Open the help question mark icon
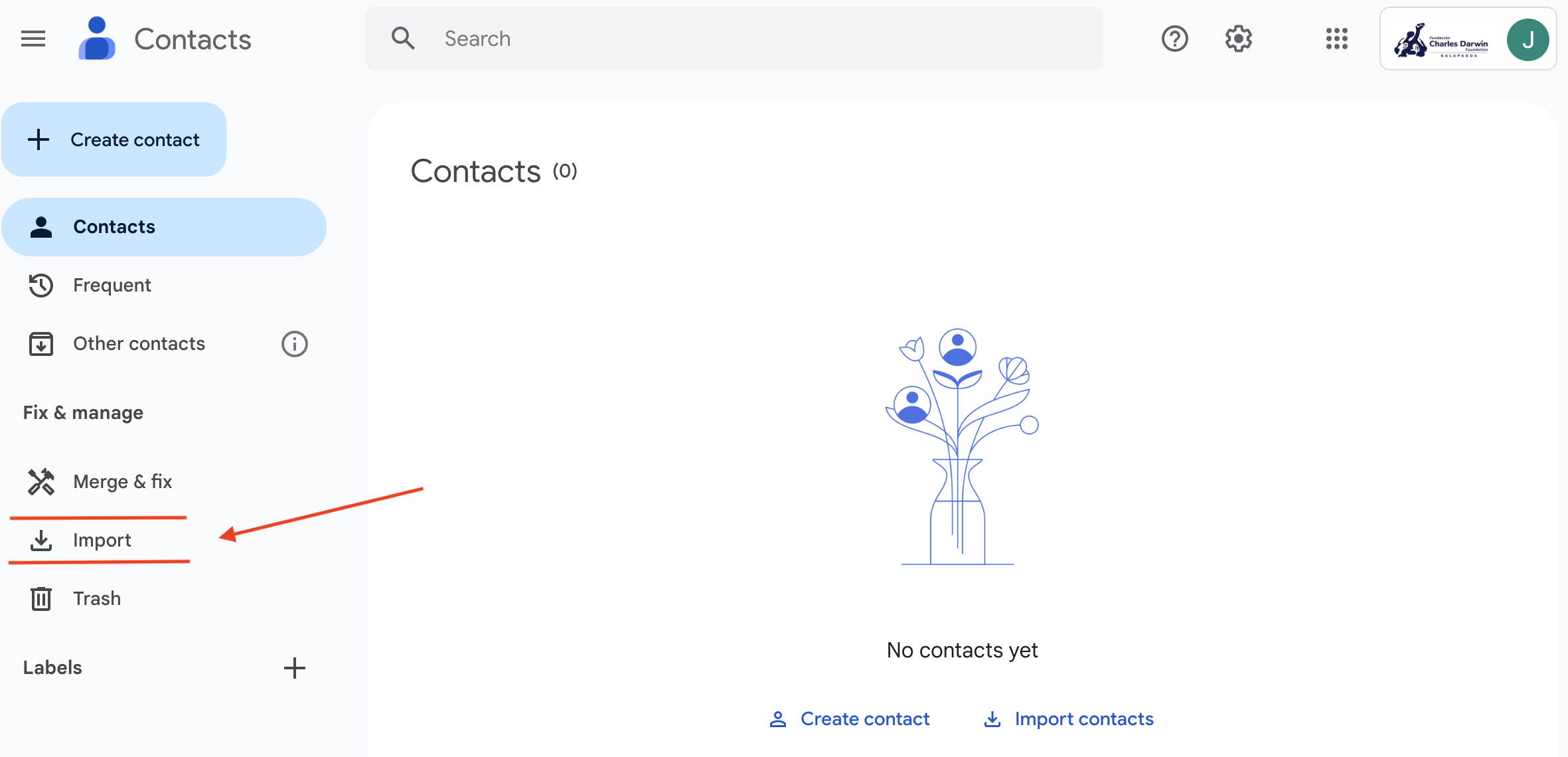 [x=1174, y=39]
